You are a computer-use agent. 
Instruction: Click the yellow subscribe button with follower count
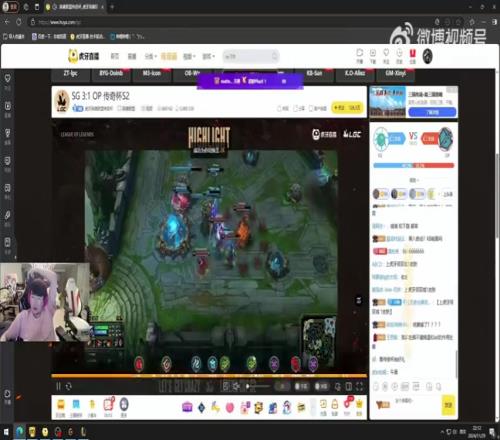pyautogui.click(x=347, y=107)
